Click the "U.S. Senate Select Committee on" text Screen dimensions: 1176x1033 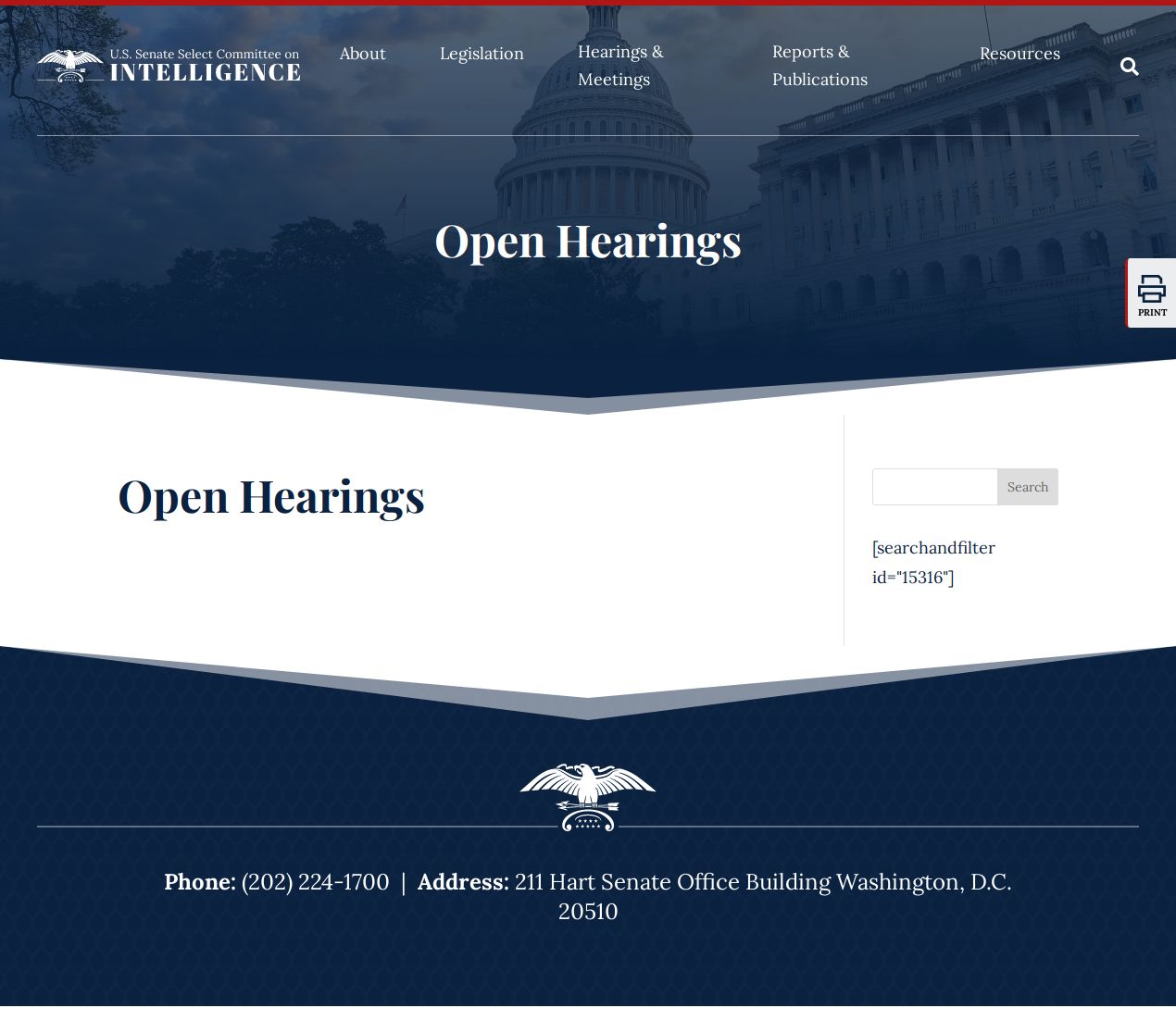tap(205, 54)
